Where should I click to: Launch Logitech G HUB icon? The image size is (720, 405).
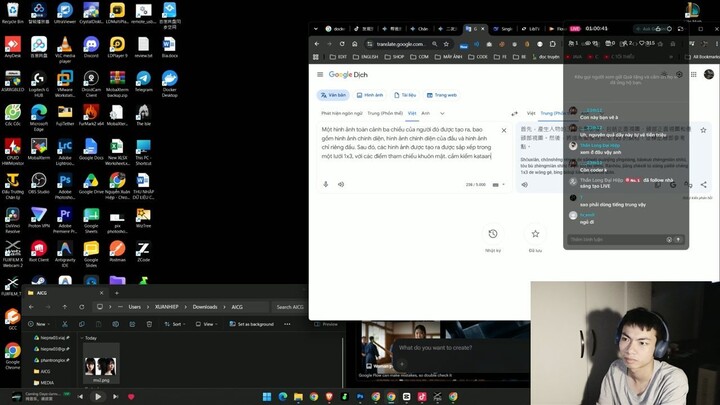(x=39, y=83)
